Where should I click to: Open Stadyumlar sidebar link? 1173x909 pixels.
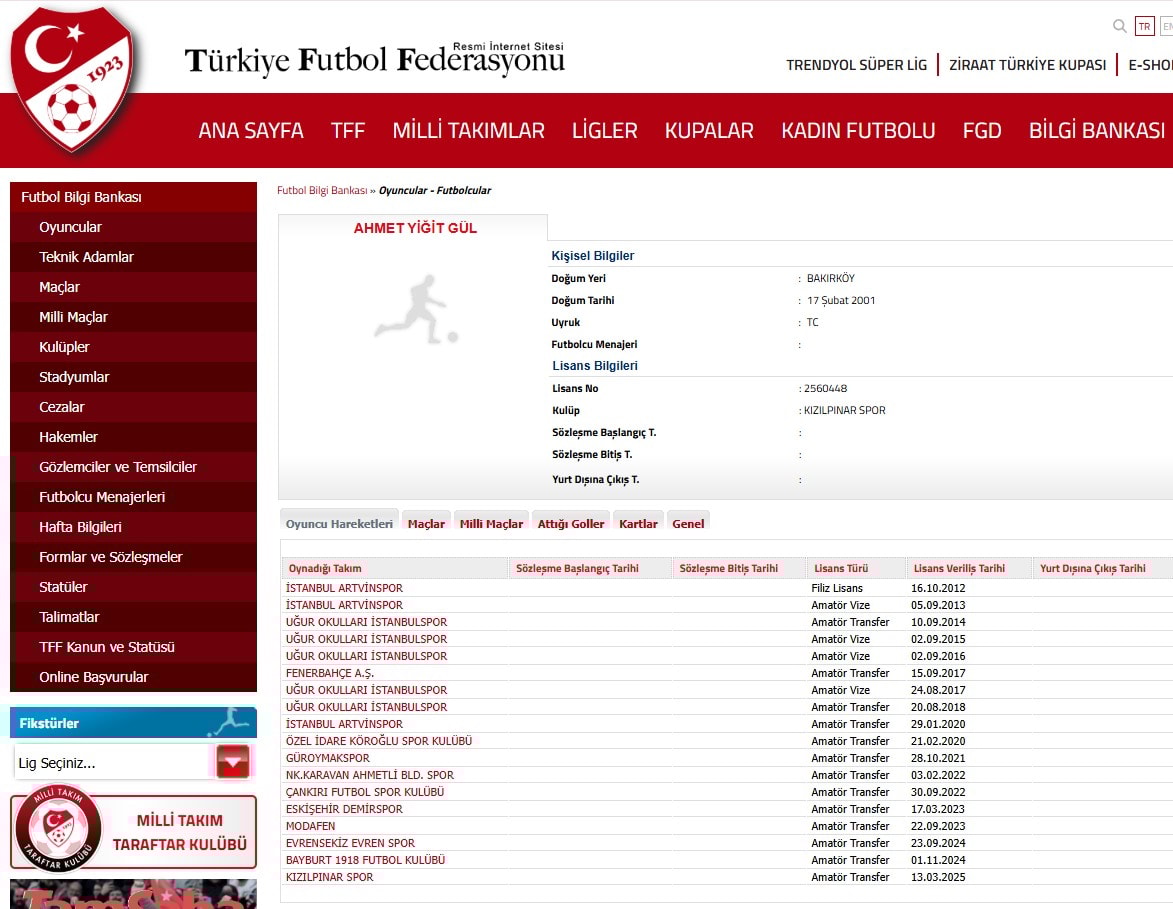tap(133, 377)
